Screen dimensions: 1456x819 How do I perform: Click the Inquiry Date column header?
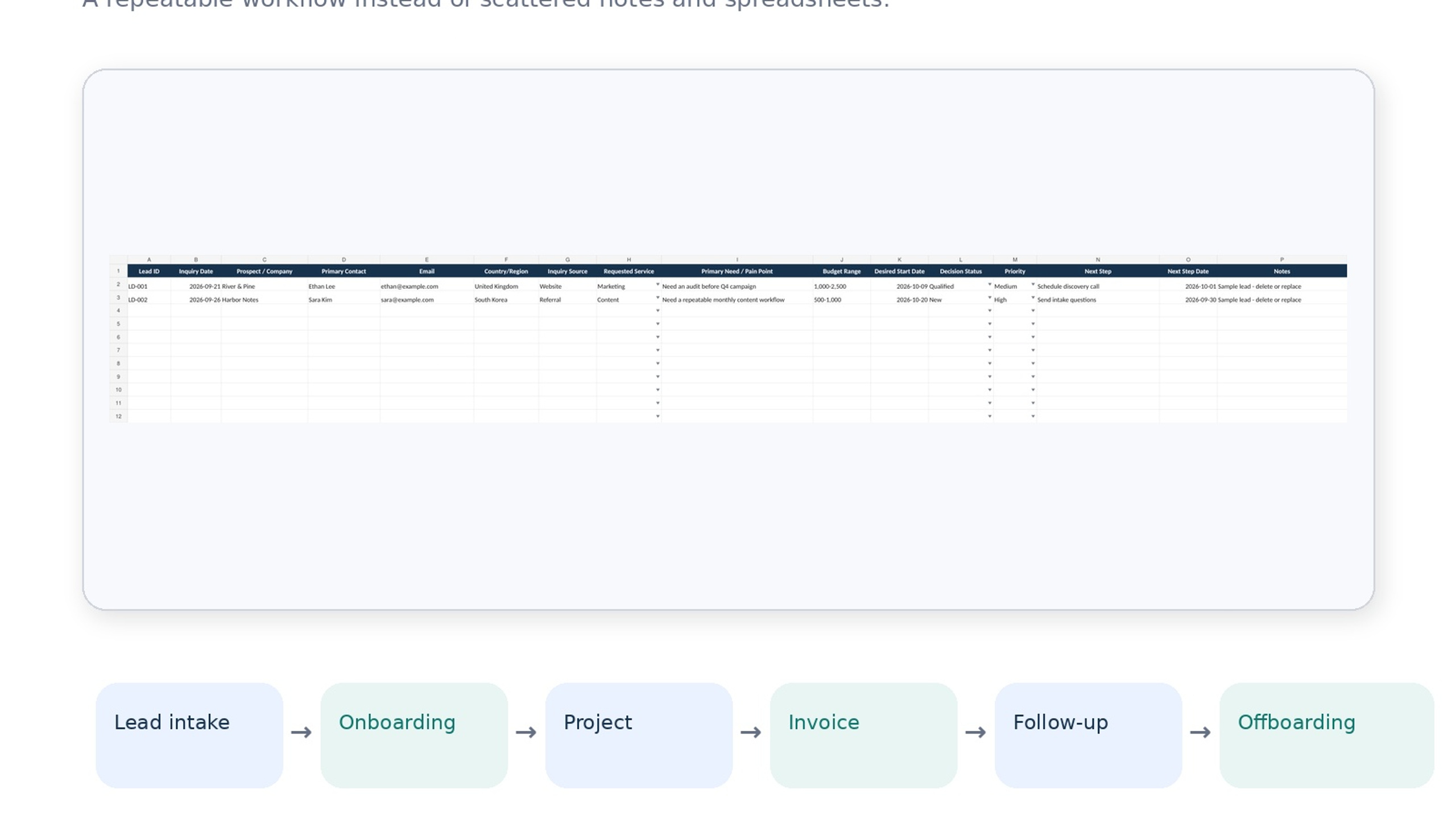point(196,271)
